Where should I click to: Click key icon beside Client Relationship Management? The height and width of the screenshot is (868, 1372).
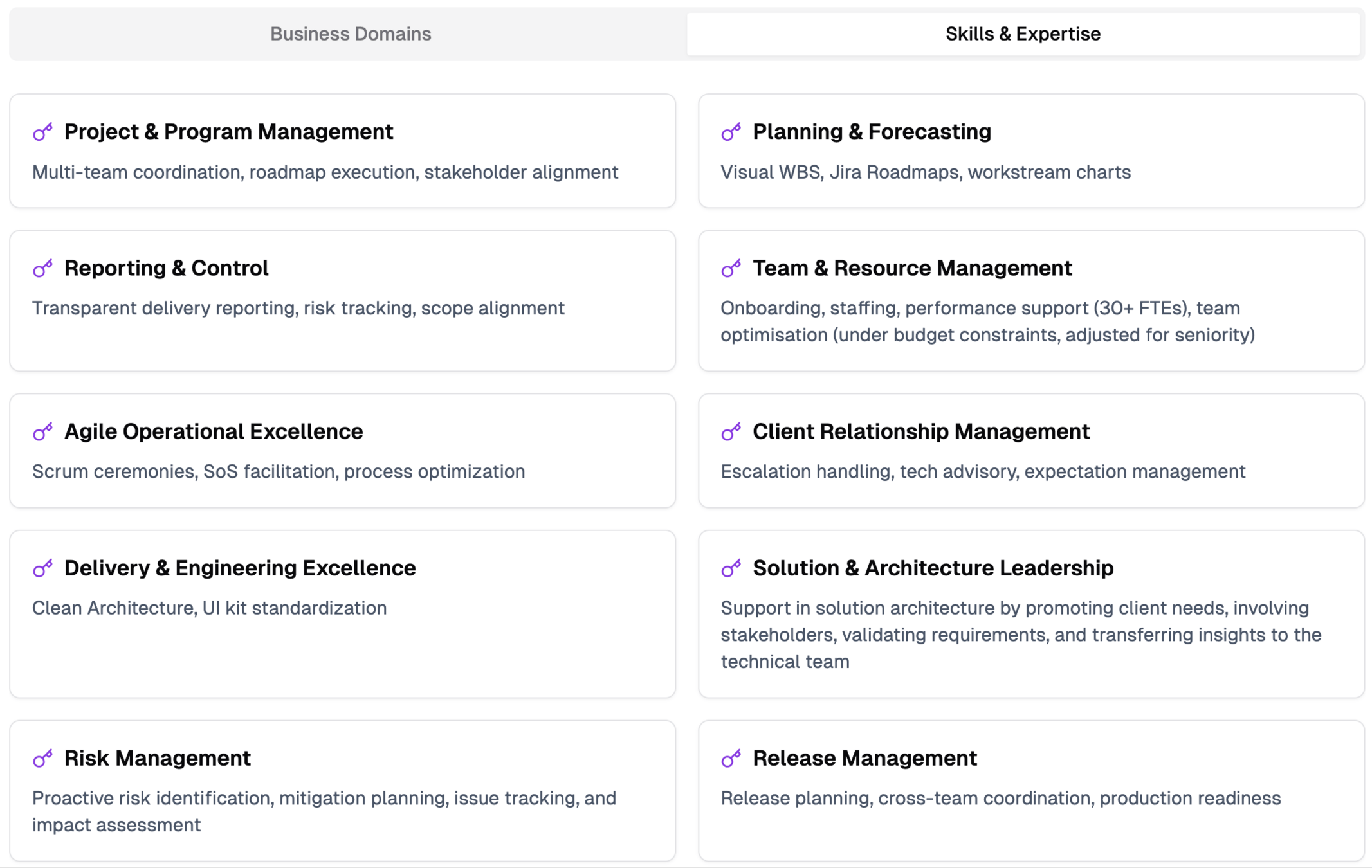[731, 431]
